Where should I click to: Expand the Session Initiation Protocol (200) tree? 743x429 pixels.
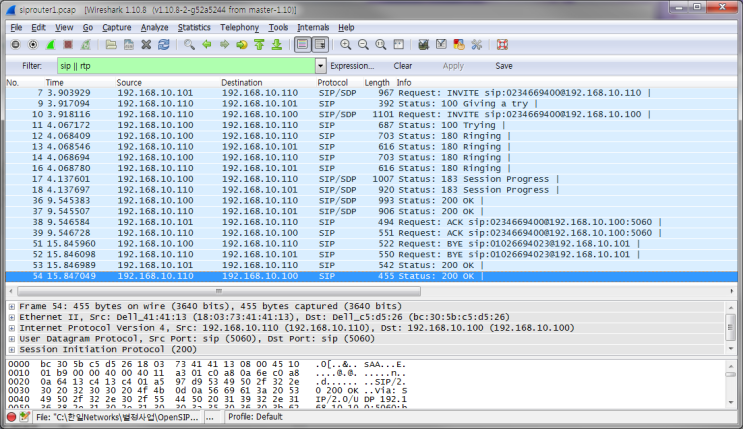(x=11, y=349)
